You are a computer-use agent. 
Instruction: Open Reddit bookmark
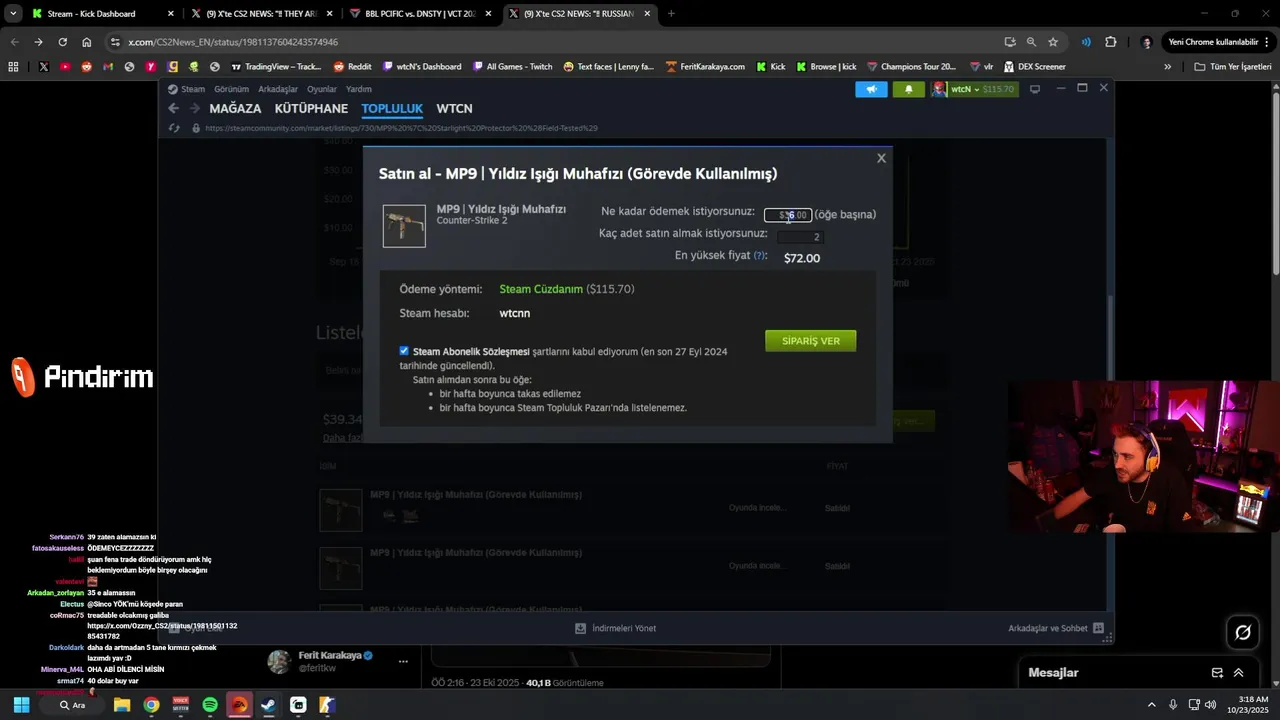[x=352, y=66]
